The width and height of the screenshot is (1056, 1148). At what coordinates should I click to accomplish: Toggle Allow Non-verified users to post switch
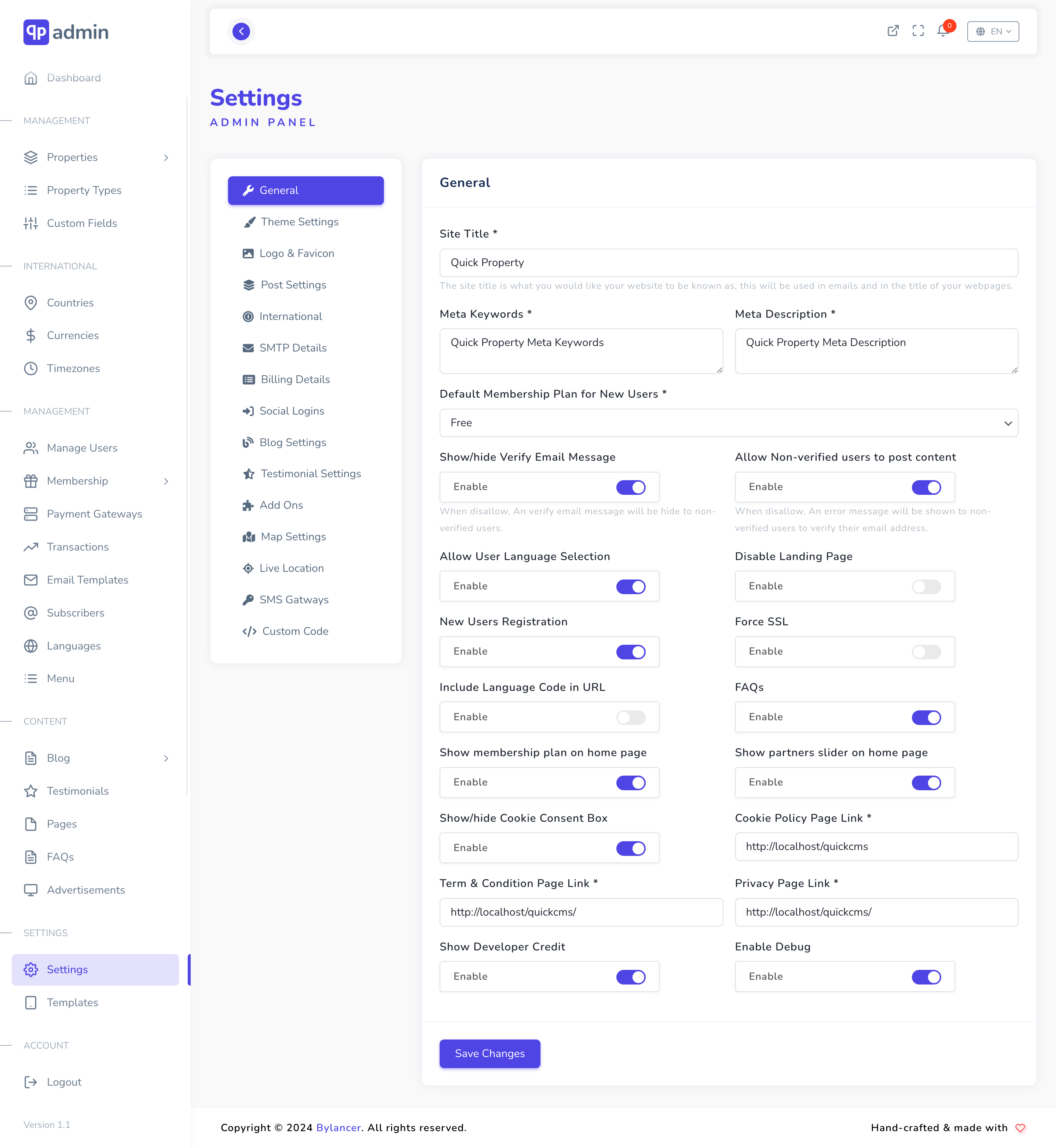(x=926, y=487)
